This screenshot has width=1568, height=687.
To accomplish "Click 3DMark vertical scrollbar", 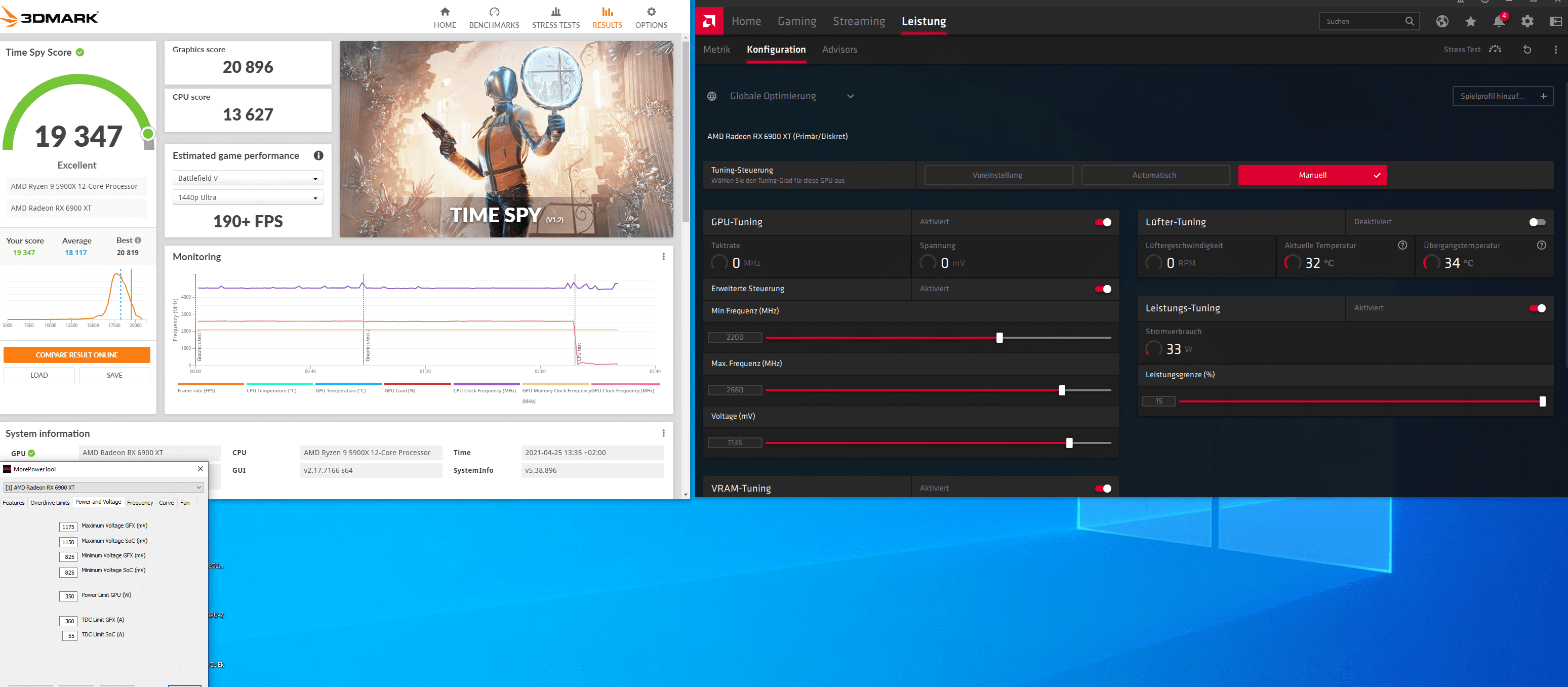I will click(686, 131).
